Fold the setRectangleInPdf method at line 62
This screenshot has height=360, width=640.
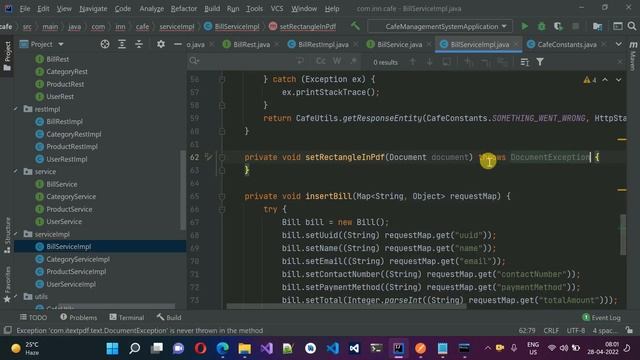click(x=222, y=157)
